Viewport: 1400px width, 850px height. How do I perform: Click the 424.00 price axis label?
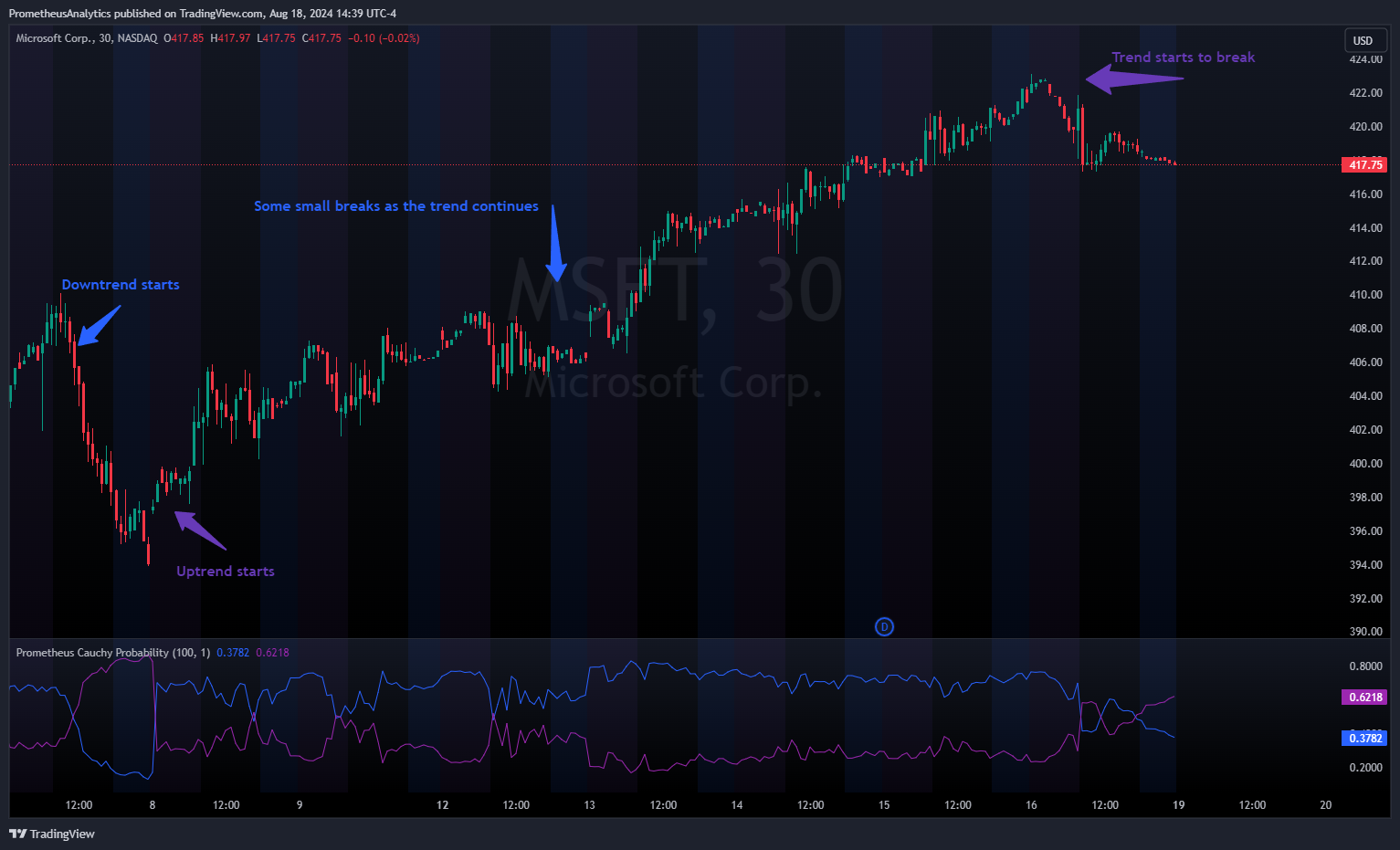[1365, 59]
